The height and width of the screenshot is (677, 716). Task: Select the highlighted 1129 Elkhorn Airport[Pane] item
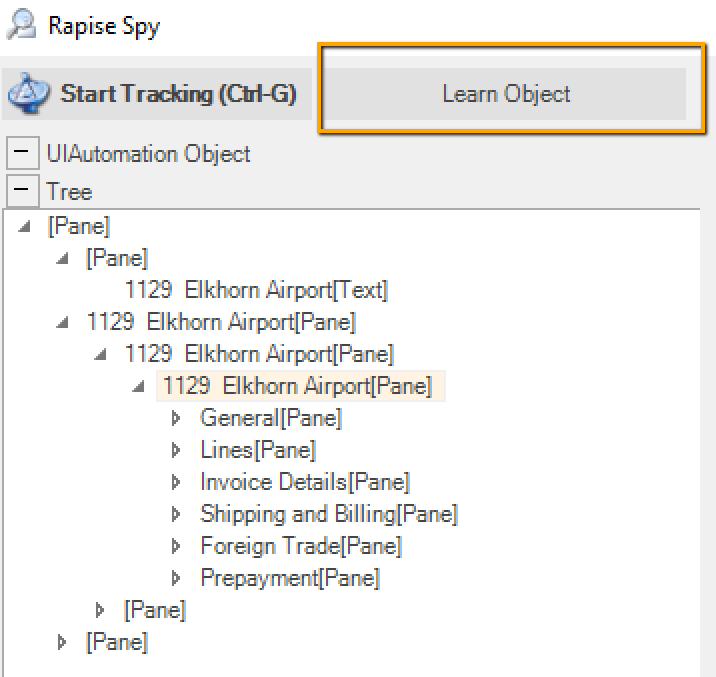[297, 386]
